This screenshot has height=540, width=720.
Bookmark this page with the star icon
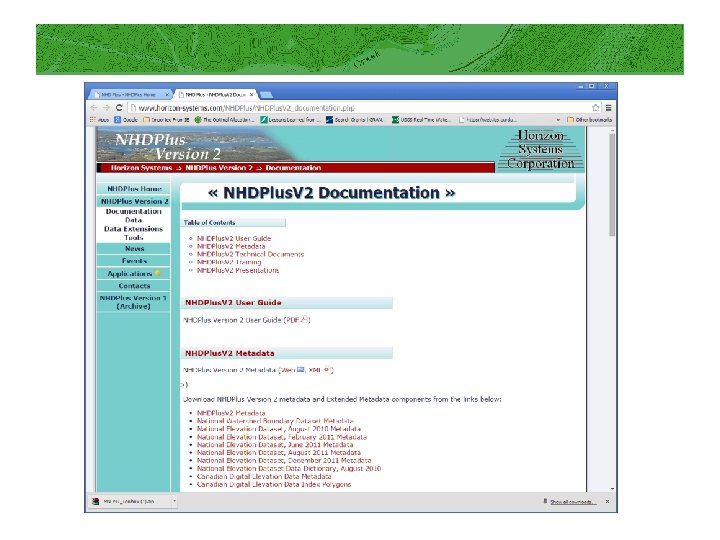click(x=596, y=108)
